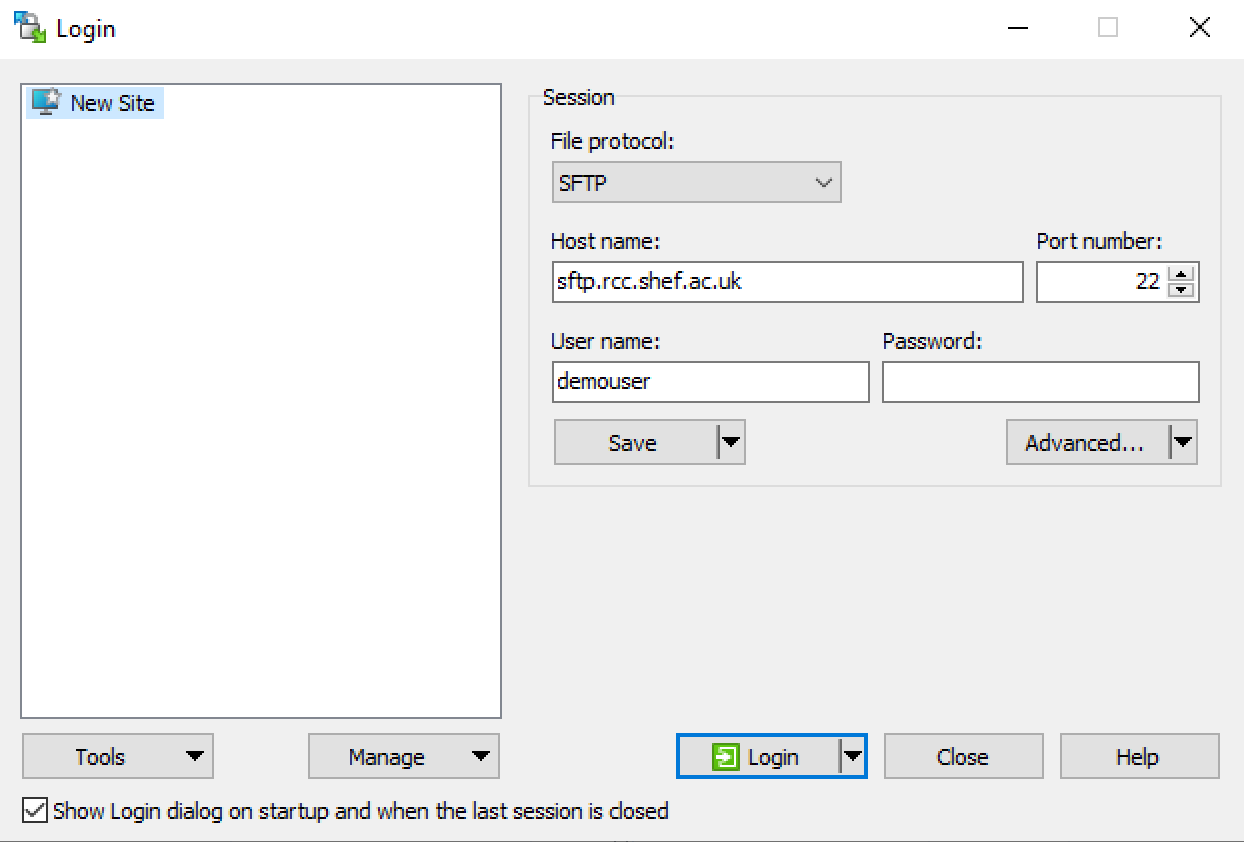Click the Port number field
This screenshot has height=842, width=1244.
tap(1100, 282)
